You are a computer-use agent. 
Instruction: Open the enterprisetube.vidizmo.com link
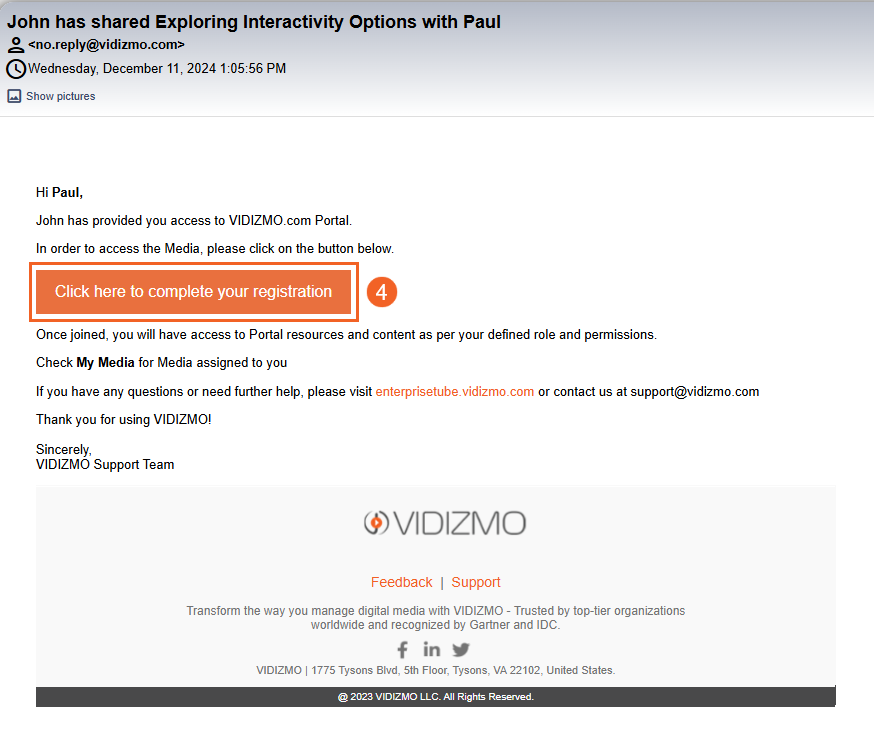pos(454,392)
